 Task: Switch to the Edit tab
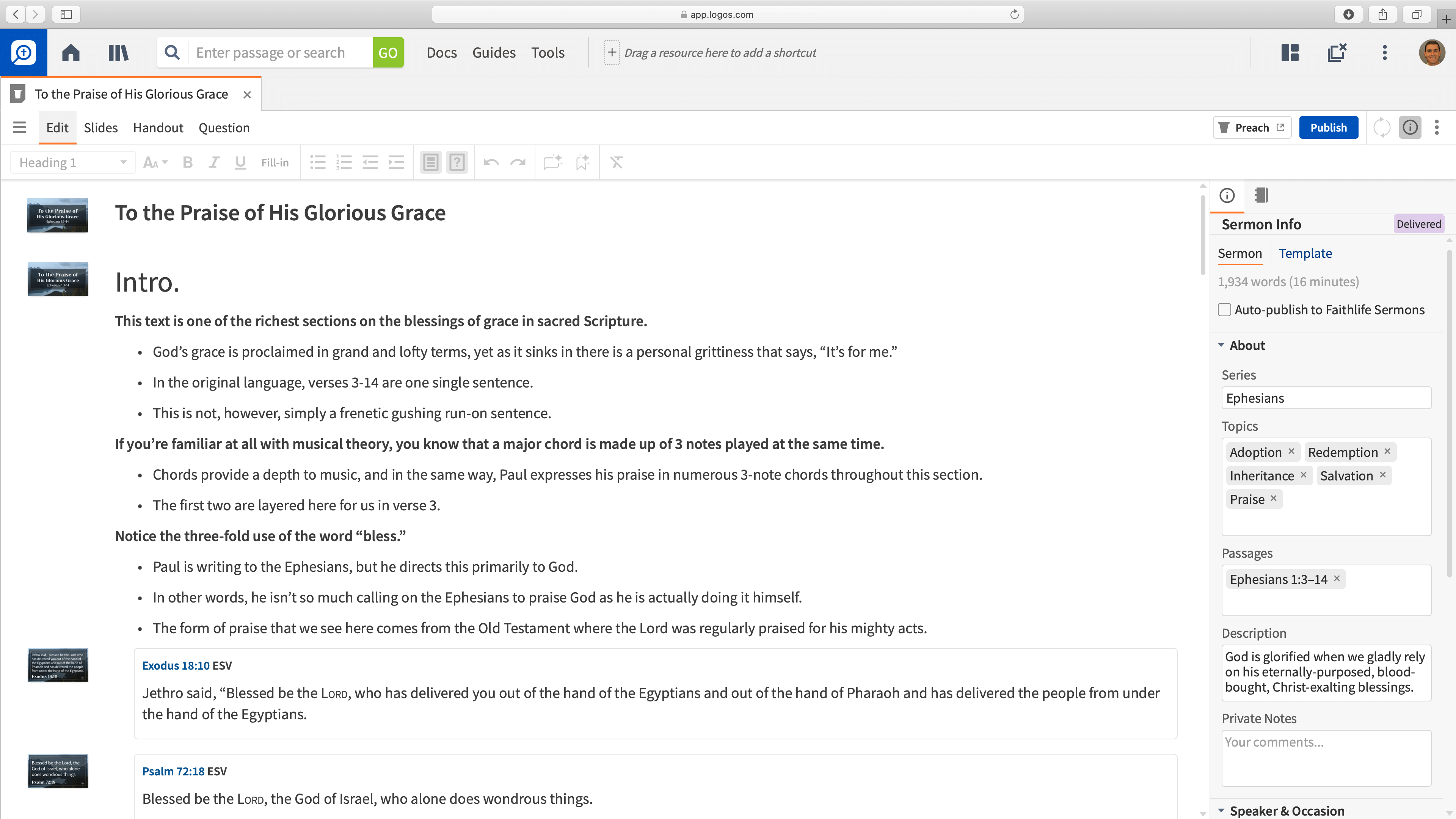[x=57, y=128]
